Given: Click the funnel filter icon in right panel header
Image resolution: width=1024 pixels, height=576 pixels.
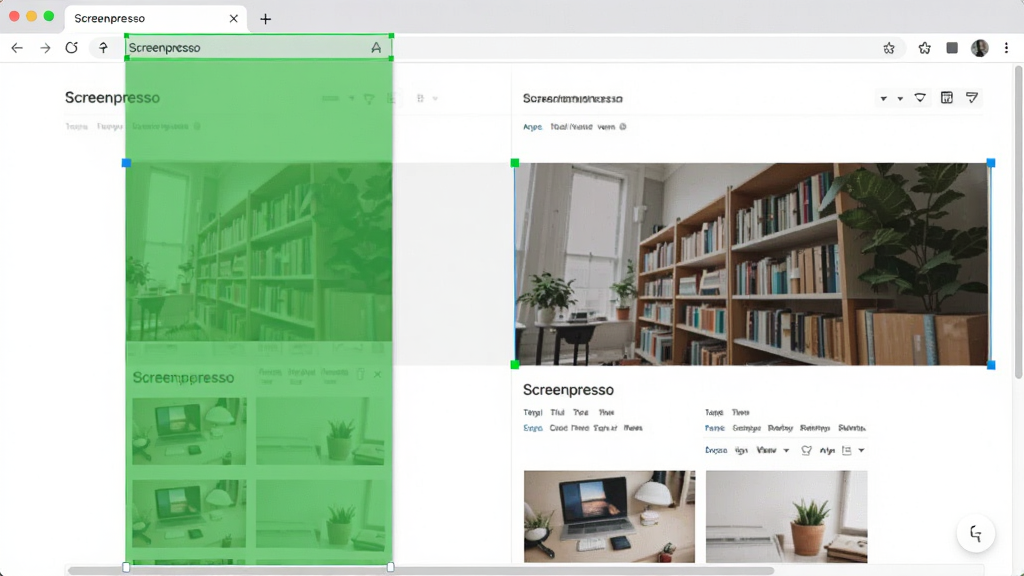Looking at the screenshot, I should pyautogui.click(x=920, y=98).
